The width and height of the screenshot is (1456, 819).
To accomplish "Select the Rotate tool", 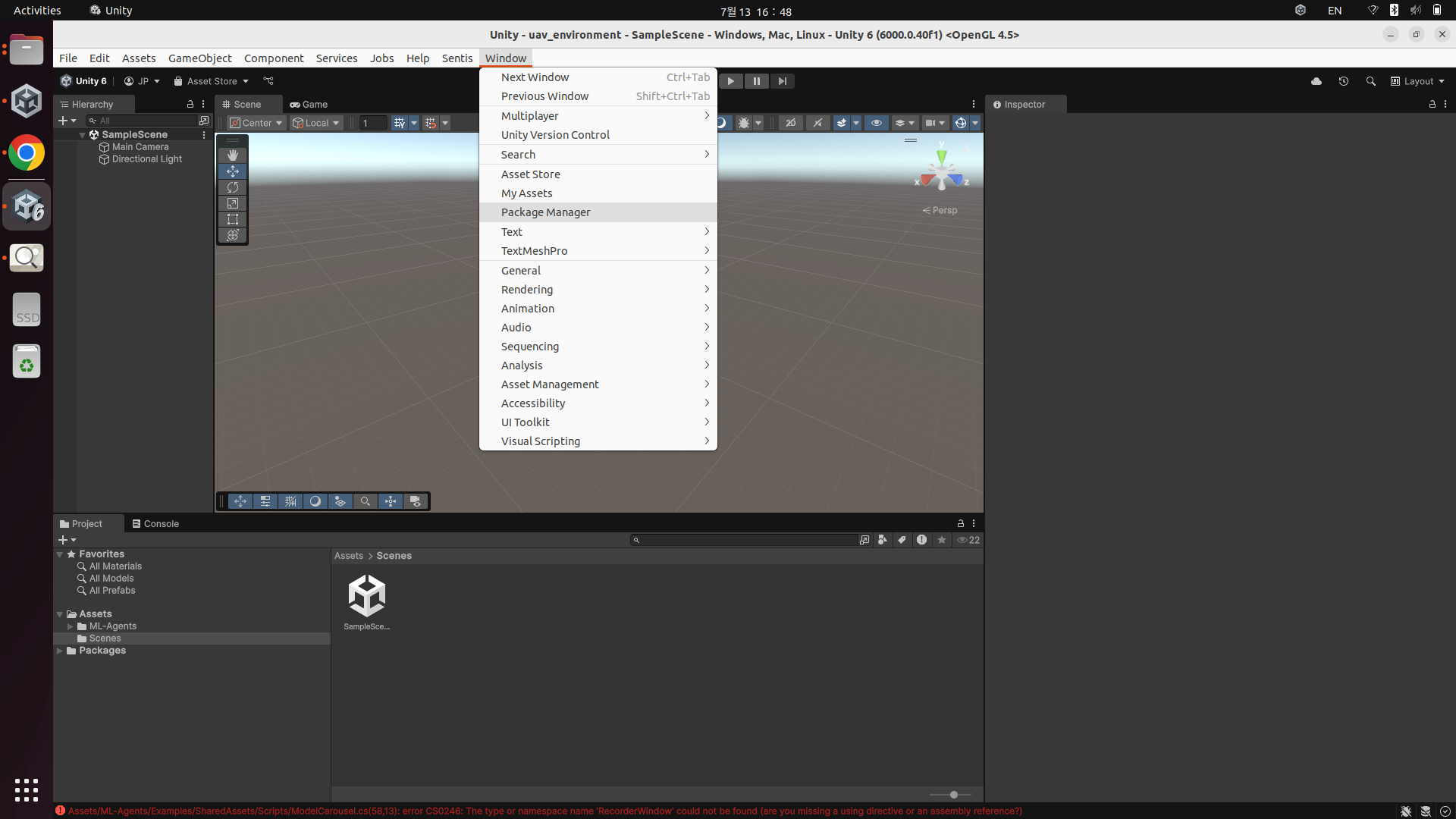I will coord(232,187).
